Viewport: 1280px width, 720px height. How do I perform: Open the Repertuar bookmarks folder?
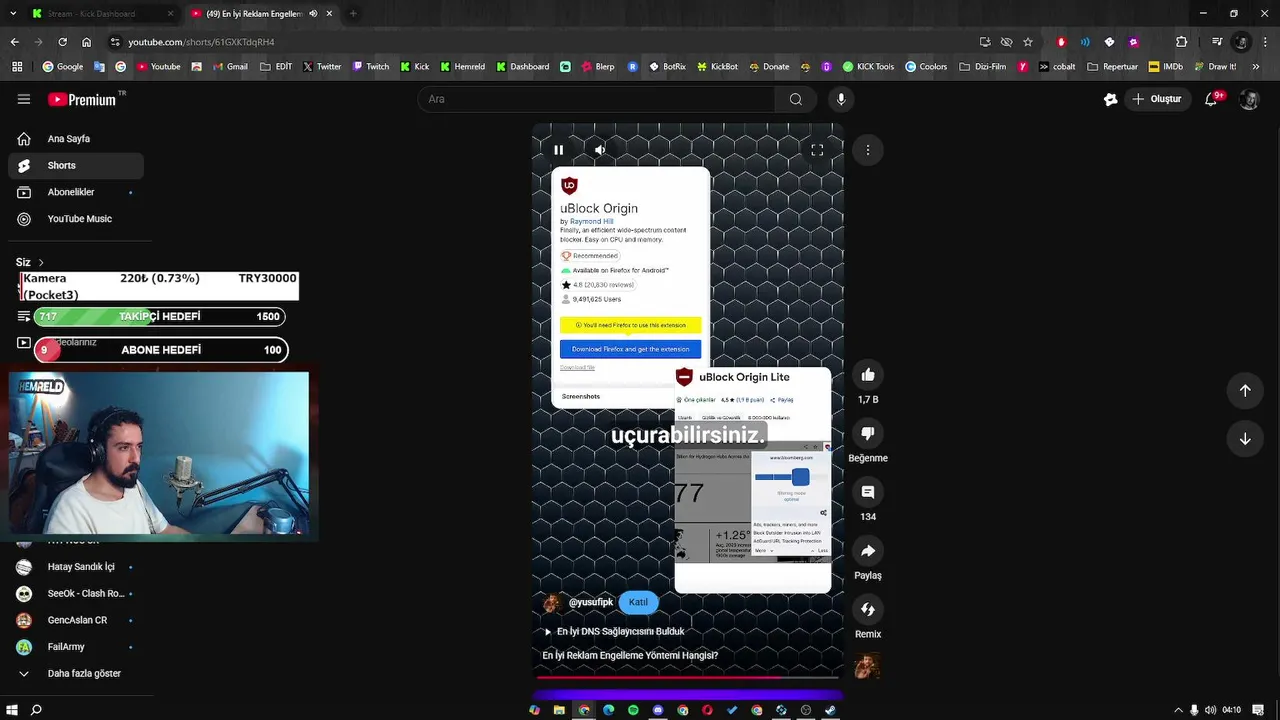tap(1113, 67)
